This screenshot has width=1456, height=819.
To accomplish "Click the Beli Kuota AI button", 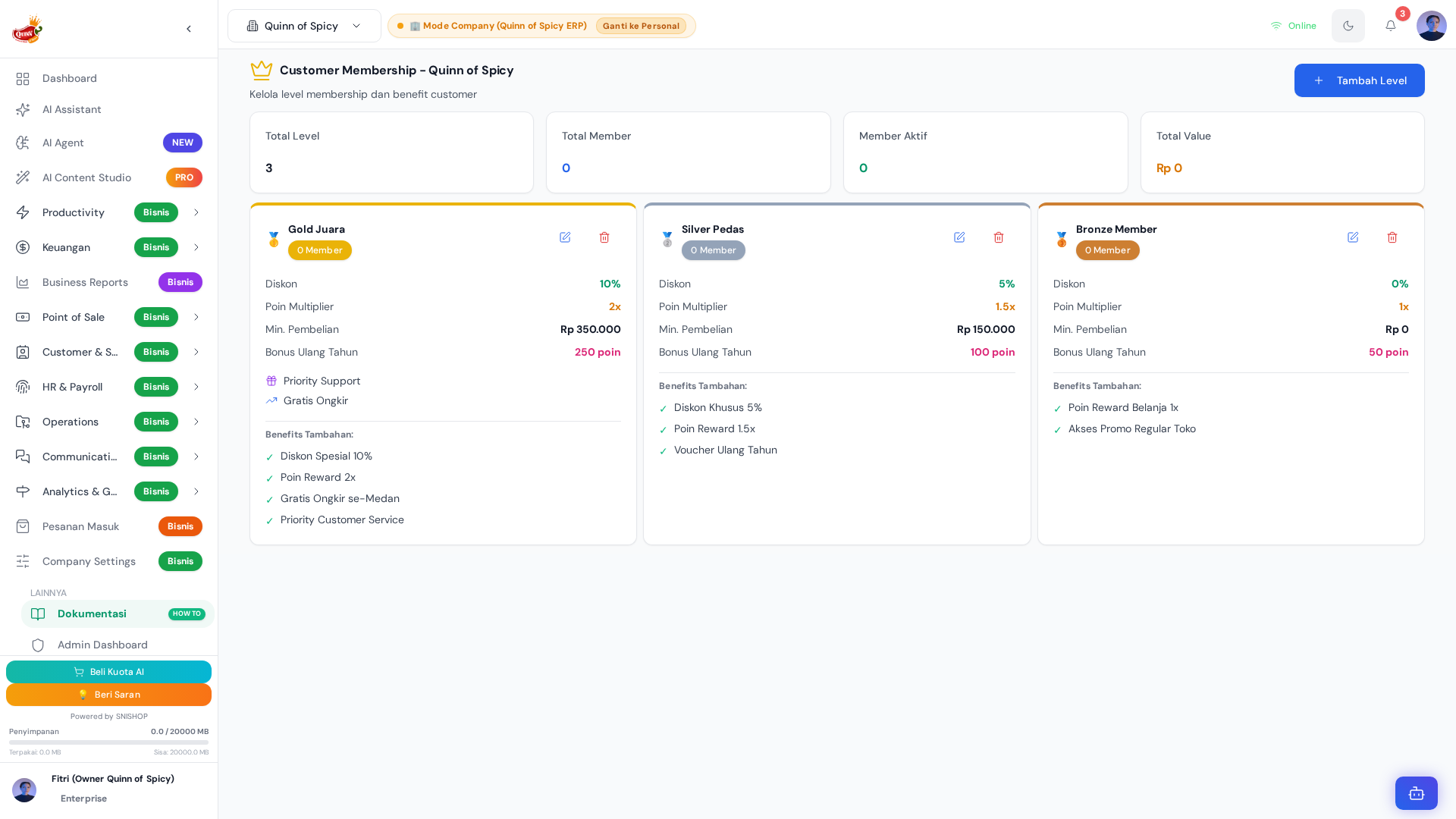I will click(x=108, y=672).
